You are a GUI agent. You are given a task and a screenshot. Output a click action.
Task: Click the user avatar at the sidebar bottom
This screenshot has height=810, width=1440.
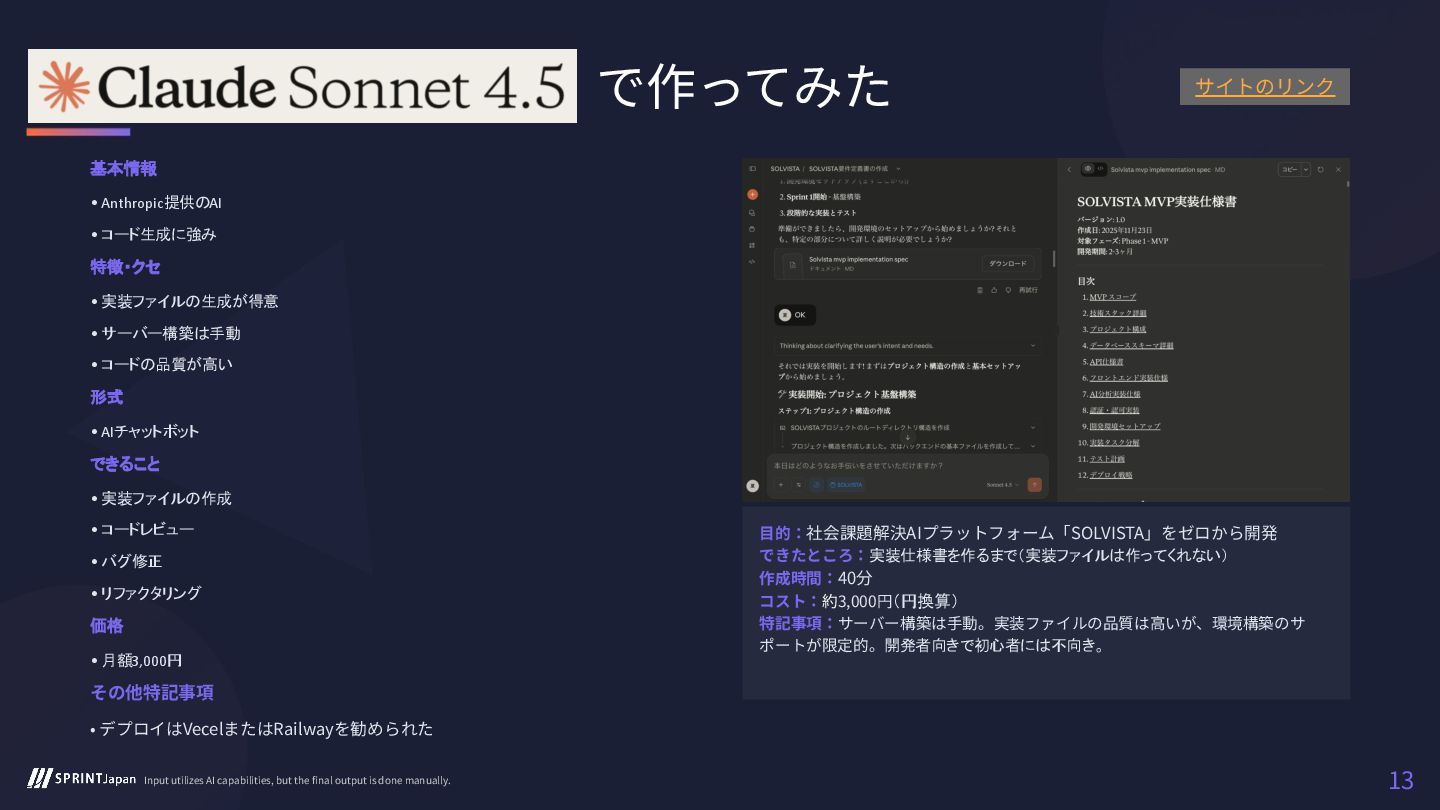[752, 485]
